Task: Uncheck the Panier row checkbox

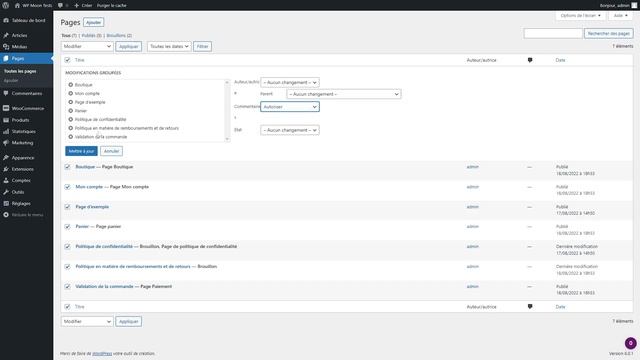Action: click(67, 227)
